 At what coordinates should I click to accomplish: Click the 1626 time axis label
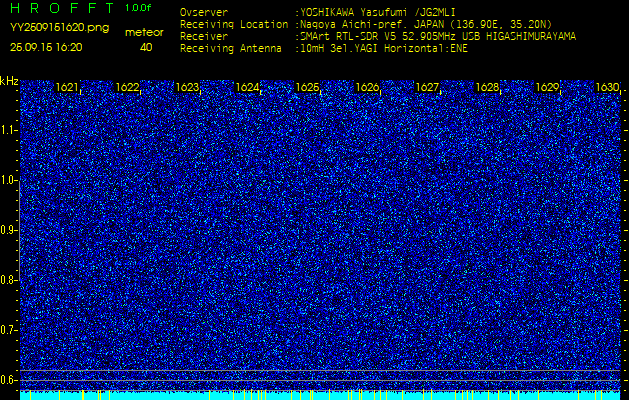pos(367,87)
